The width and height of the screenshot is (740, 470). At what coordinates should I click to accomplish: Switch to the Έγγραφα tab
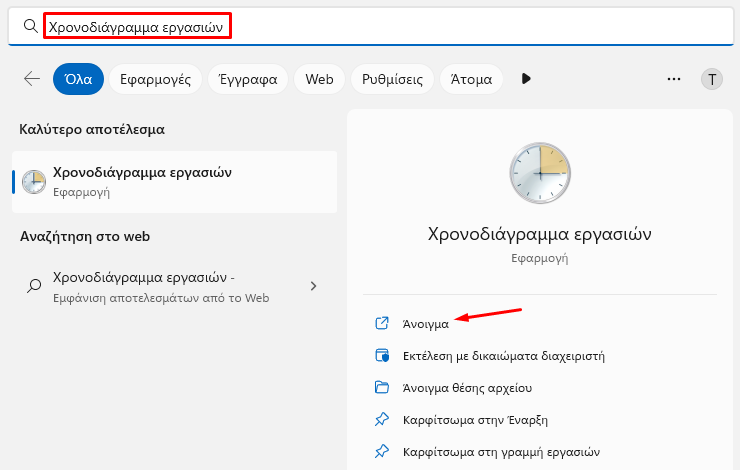pos(248,79)
